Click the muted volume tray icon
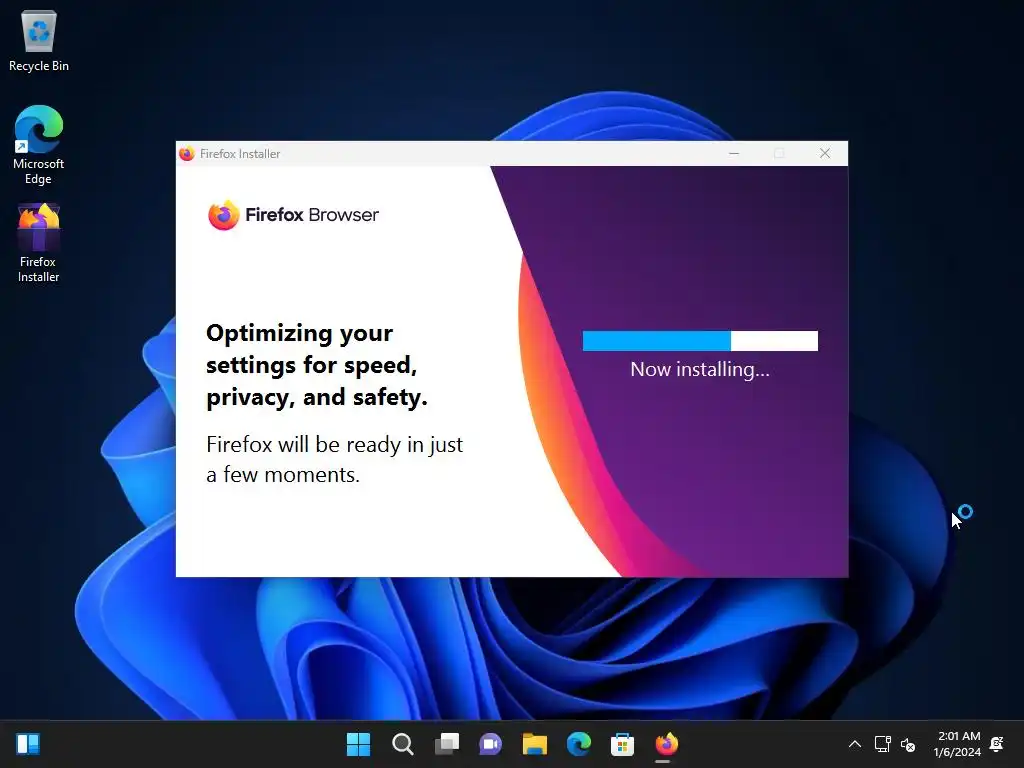Image resolution: width=1024 pixels, height=768 pixels. pyautogui.click(x=908, y=744)
